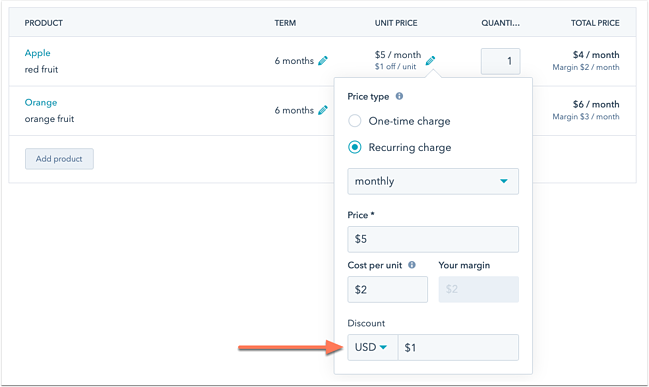Open the USD discount type dropdown

pyautogui.click(x=373, y=347)
